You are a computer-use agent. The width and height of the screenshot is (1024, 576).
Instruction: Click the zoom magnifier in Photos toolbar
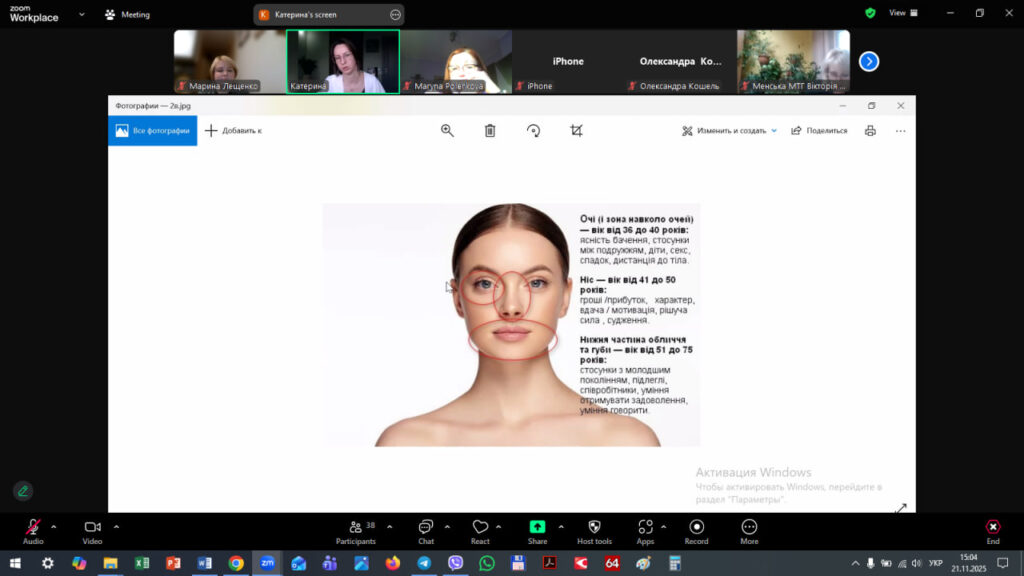[447, 130]
